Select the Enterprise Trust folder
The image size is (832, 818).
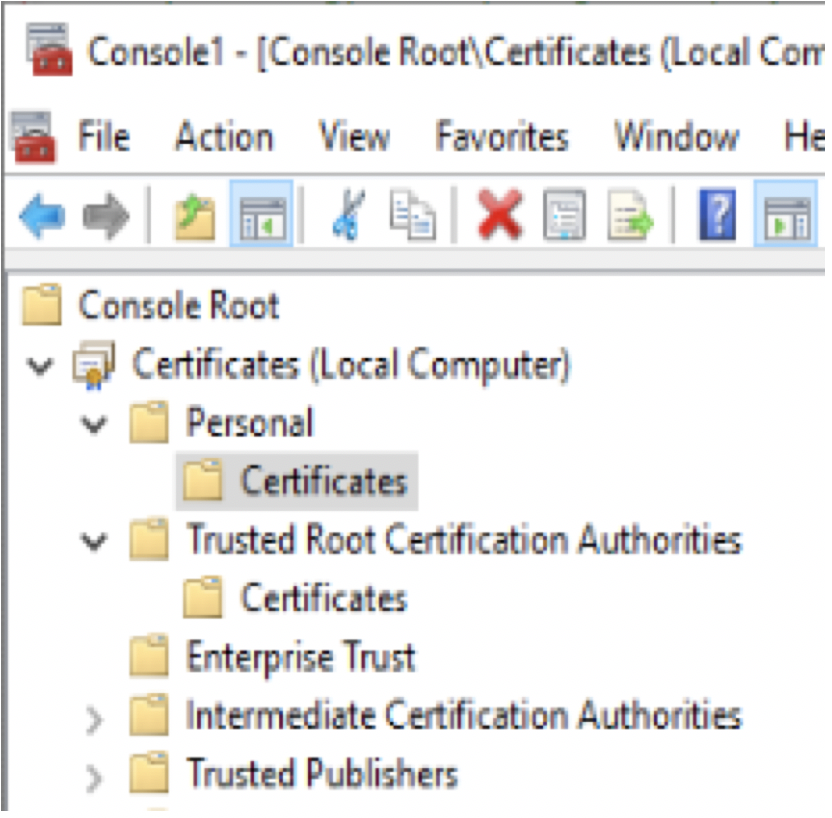301,657
